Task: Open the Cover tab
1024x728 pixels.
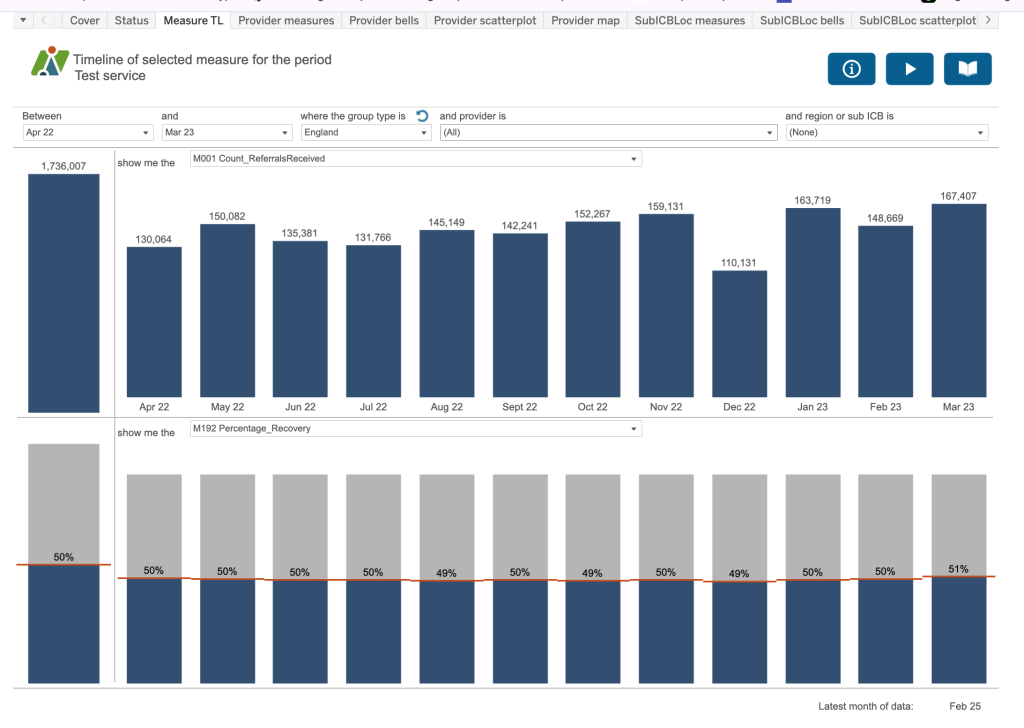Action: [x=85, y=20]
